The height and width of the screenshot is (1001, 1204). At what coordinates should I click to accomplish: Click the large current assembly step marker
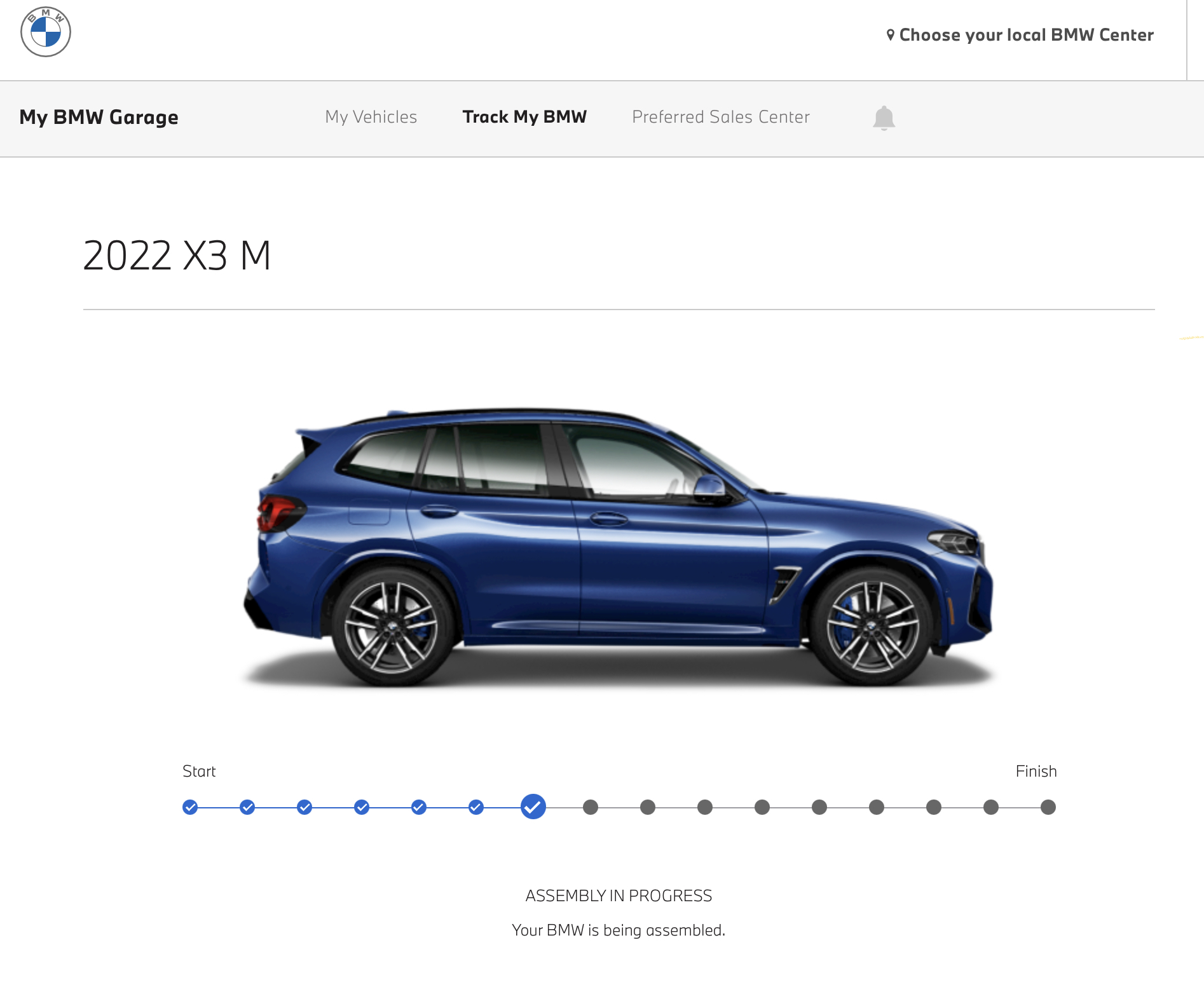coord(533,807)
